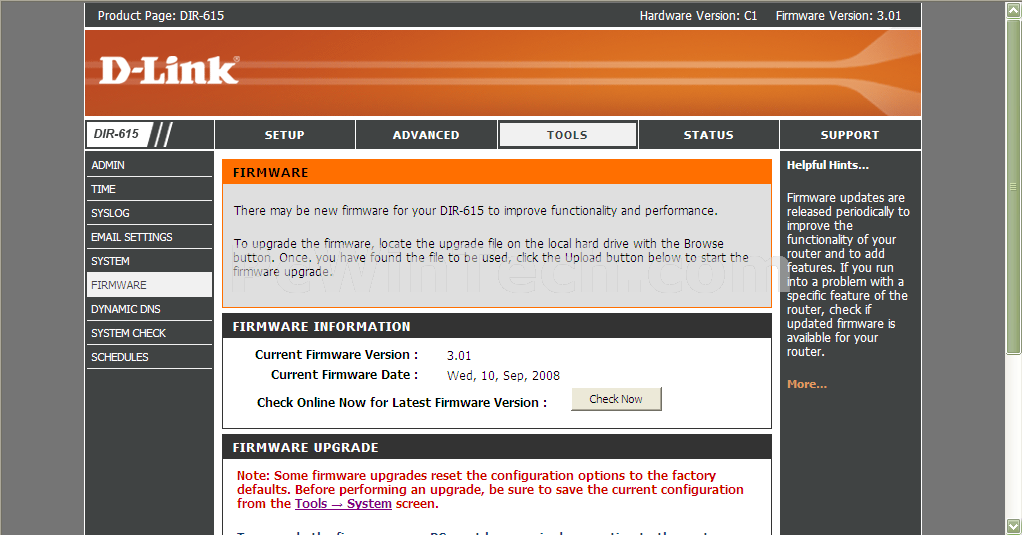Click 'Current Firmware Version :' label

(336, 355)
